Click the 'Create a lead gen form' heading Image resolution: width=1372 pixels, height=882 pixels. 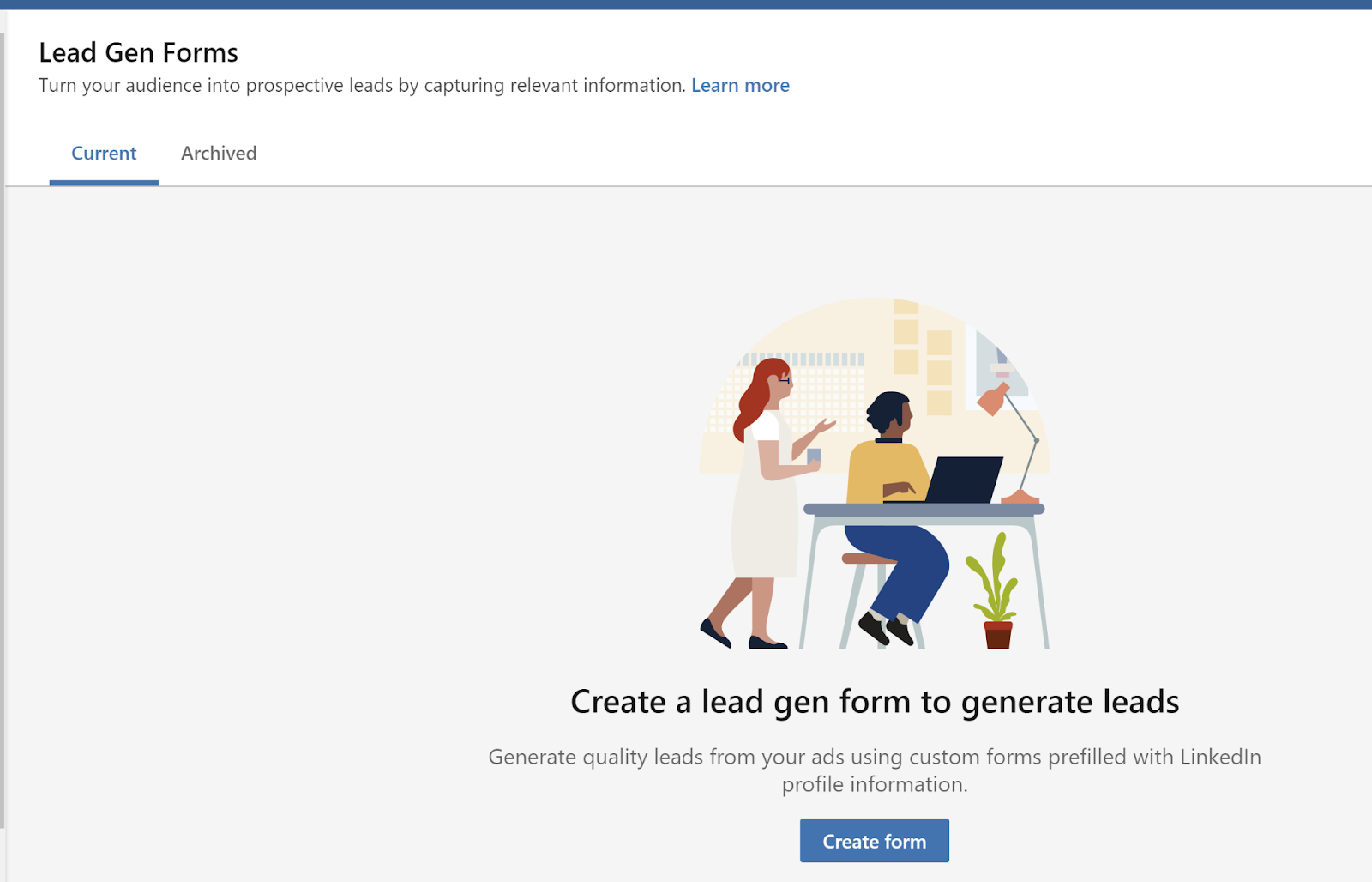point(875,702)
